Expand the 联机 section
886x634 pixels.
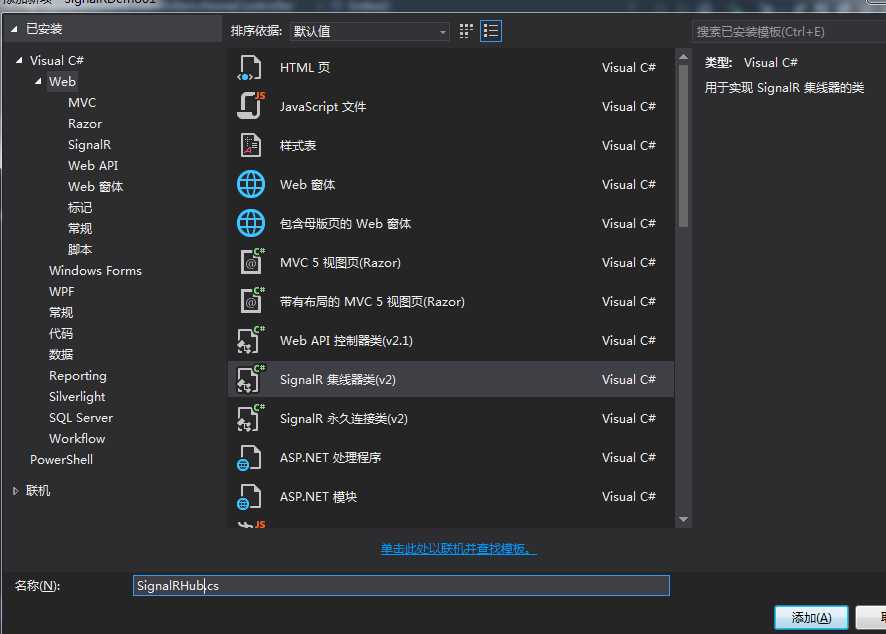pyautogui.click(x=15, y=491)
